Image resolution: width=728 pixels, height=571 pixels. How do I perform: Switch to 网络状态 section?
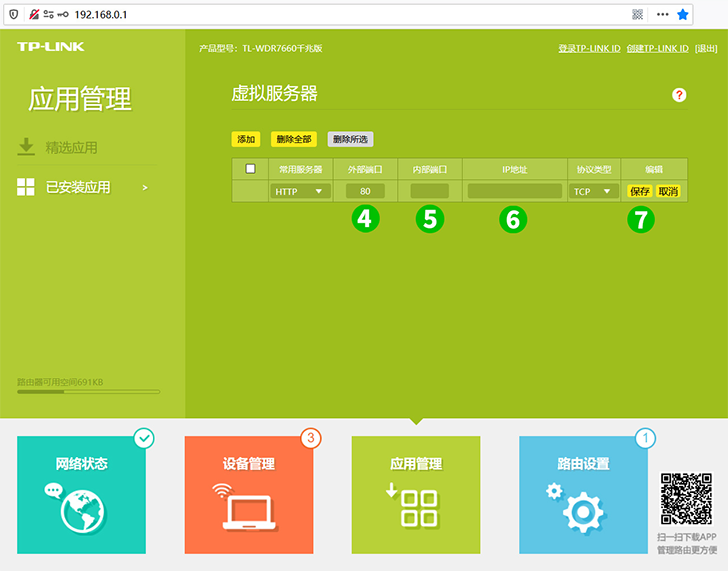pyautogui.click(x=81, y=494)
